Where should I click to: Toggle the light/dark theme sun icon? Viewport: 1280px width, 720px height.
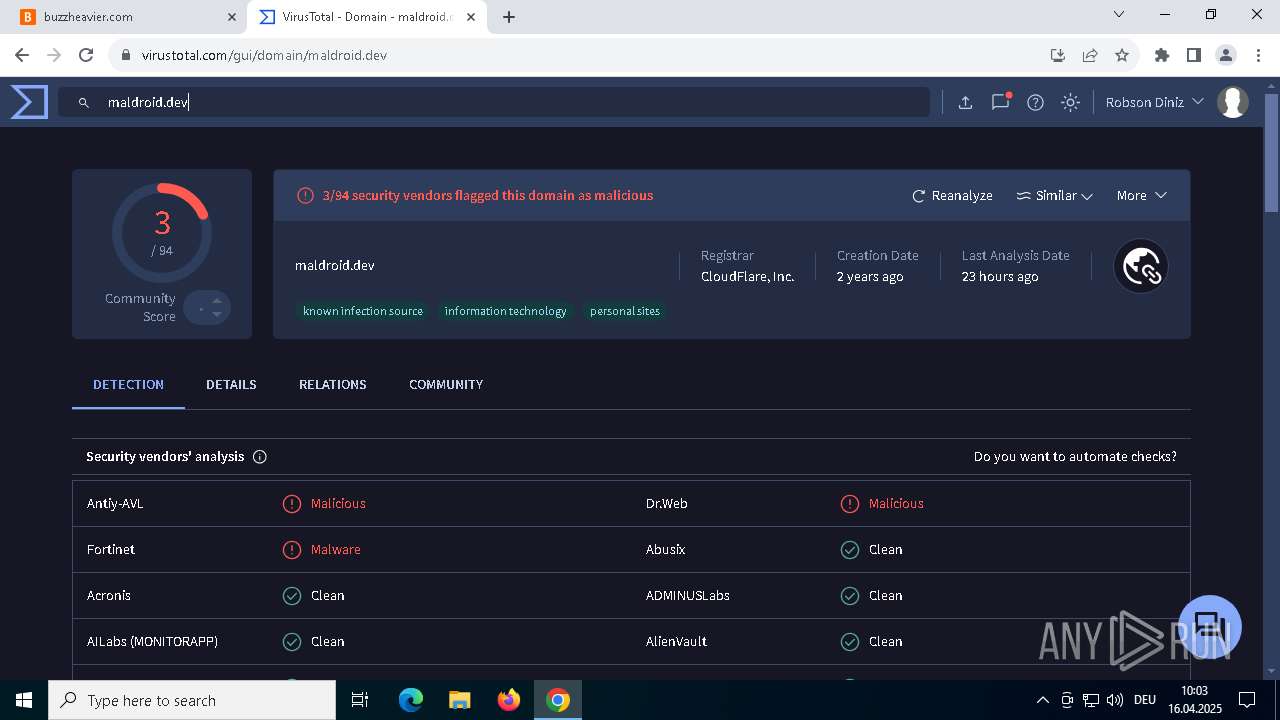click(x=1071, y=102)
